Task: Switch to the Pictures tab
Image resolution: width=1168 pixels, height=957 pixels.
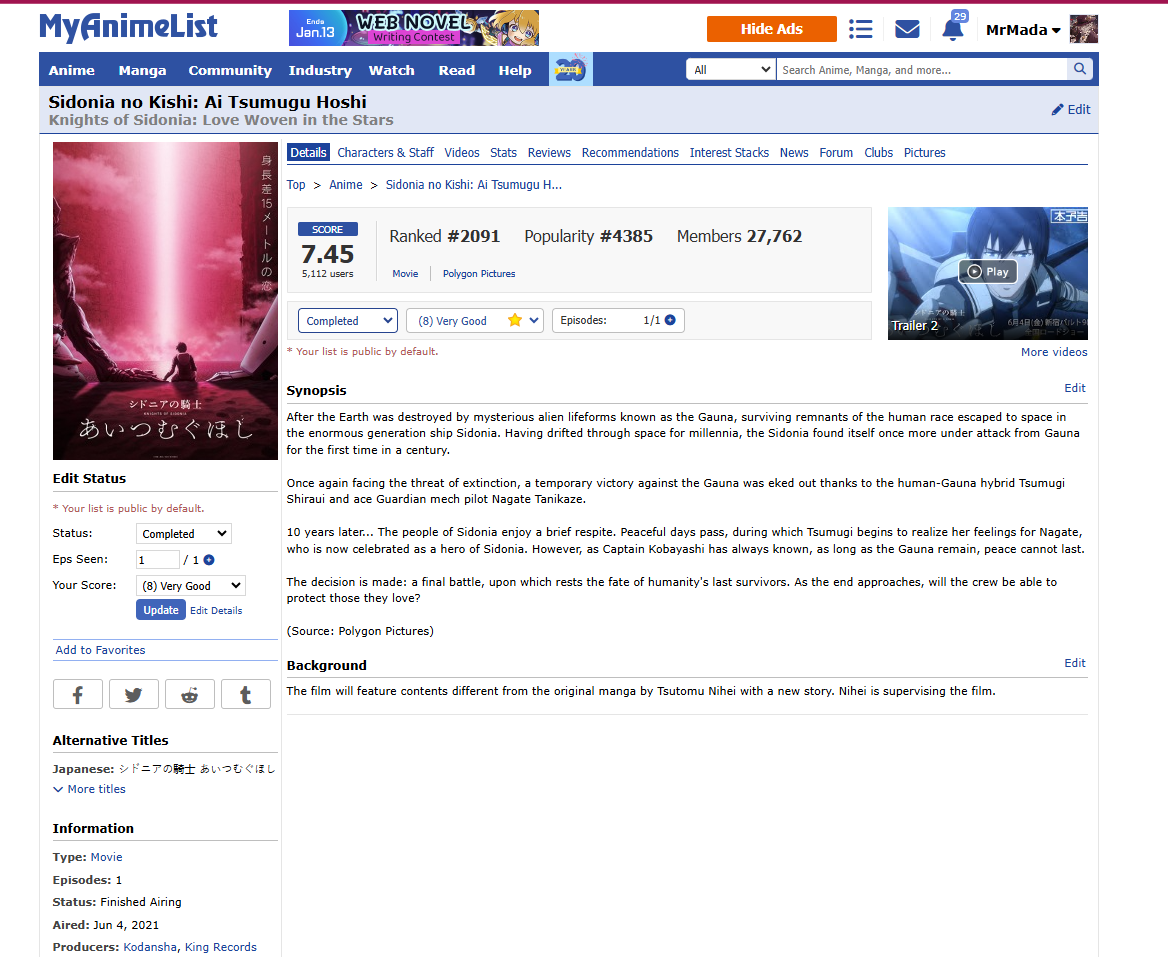Action: [x=924, y=153]
